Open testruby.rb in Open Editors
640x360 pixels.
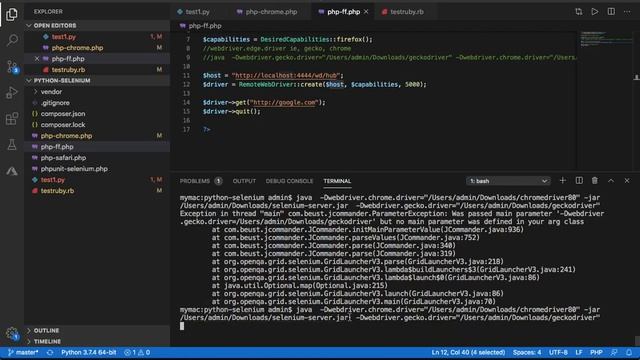click(x=97, y=70)
